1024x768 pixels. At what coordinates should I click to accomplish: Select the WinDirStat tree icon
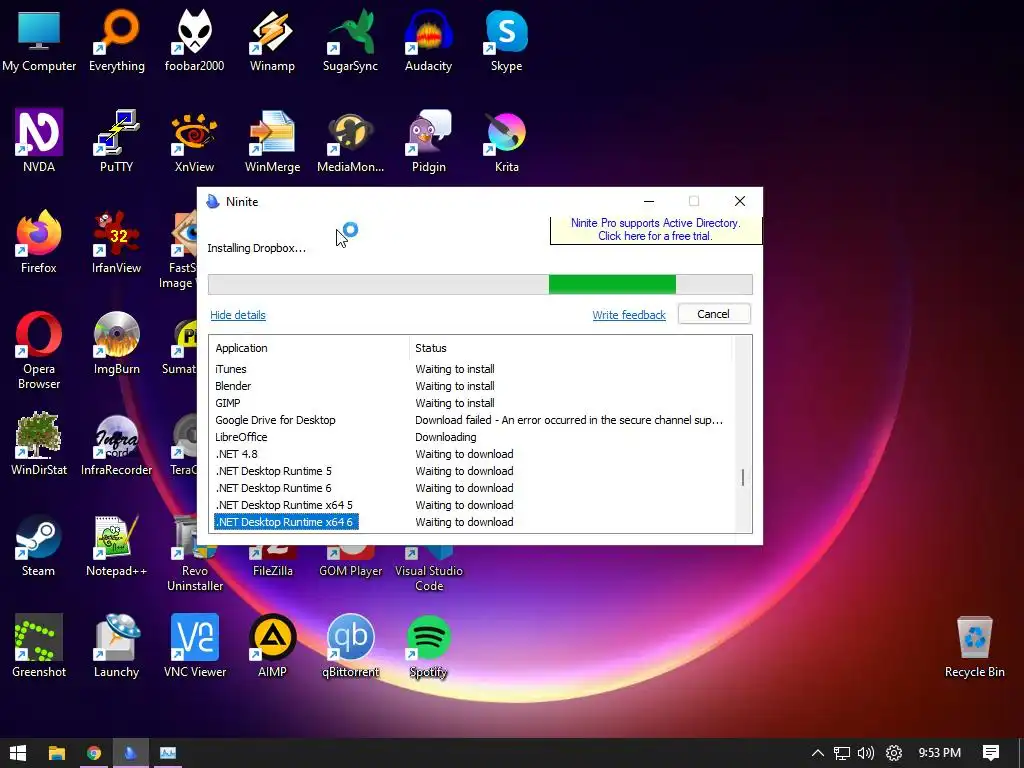(39, 444)
